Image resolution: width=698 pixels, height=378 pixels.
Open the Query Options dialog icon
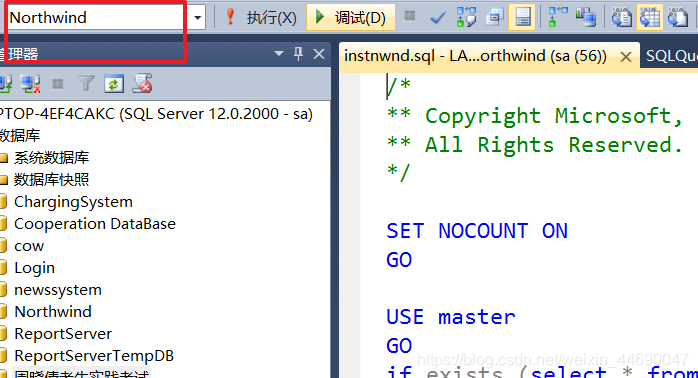coord(495,17)
